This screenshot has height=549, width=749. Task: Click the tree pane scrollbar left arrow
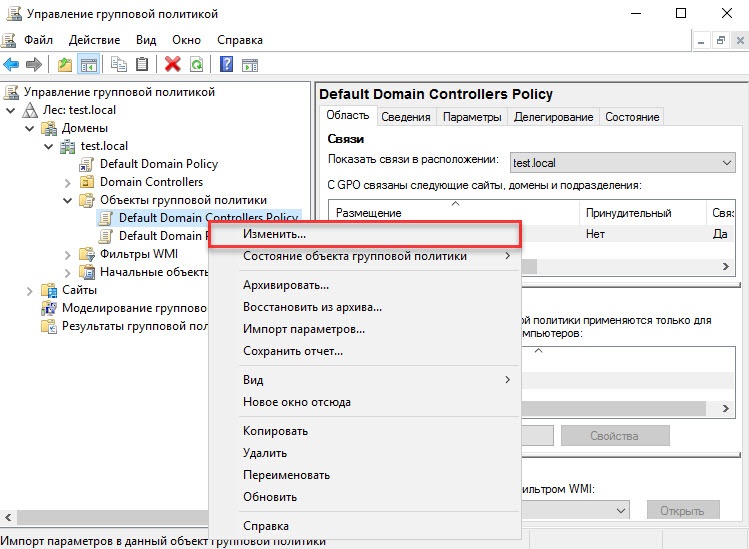(x=8, y=517)
